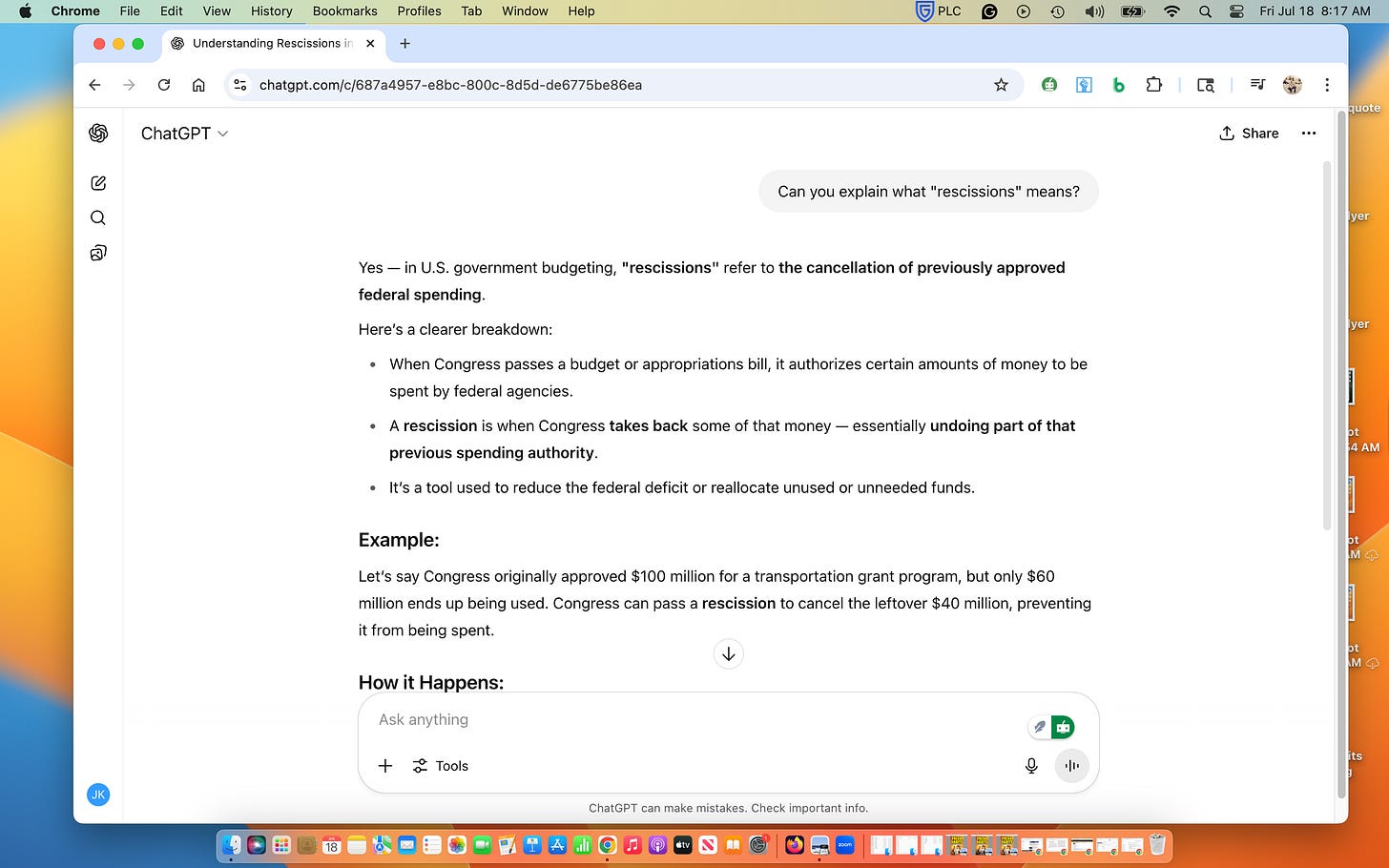
Task: Close the Understanding Rescissions tab
Action: coord(371,44)
